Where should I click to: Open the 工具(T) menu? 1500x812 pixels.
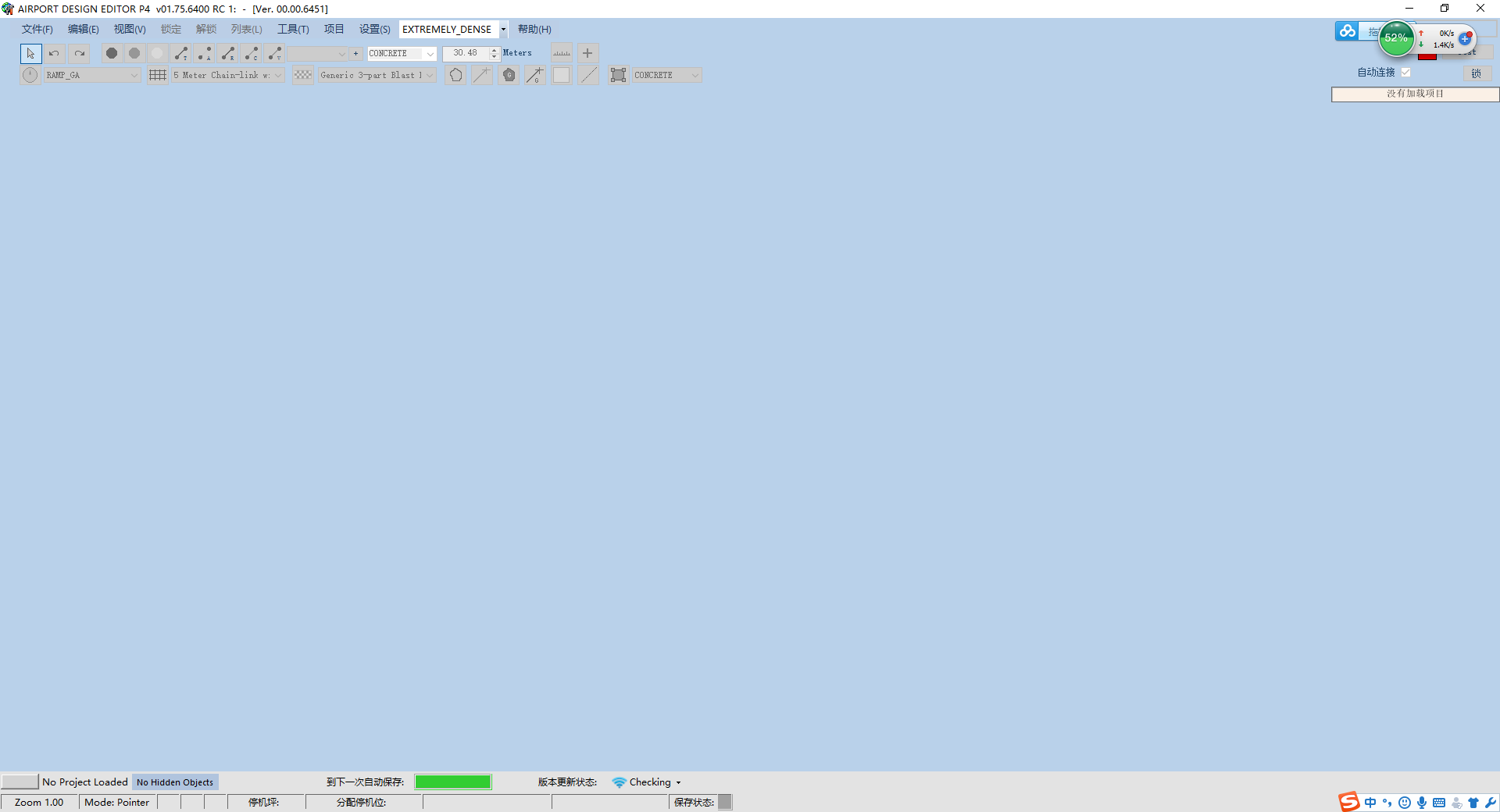tap(292, 29)
